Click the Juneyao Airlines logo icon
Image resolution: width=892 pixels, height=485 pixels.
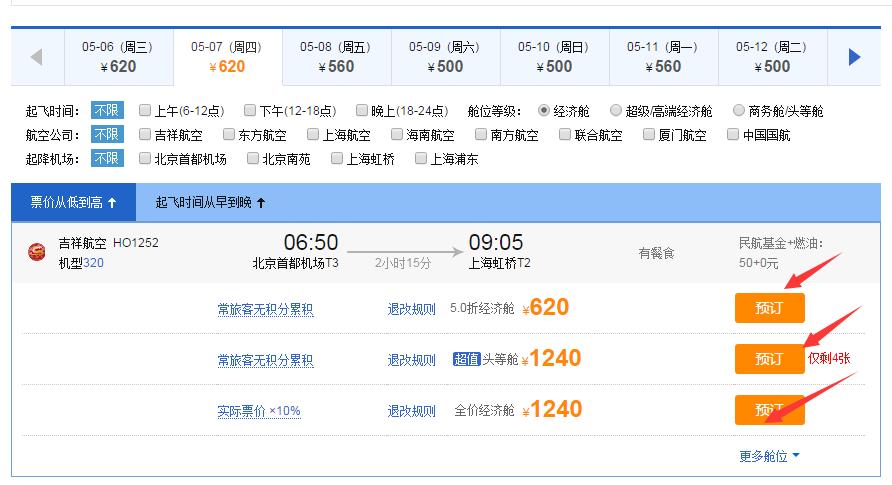pos(36,251)
